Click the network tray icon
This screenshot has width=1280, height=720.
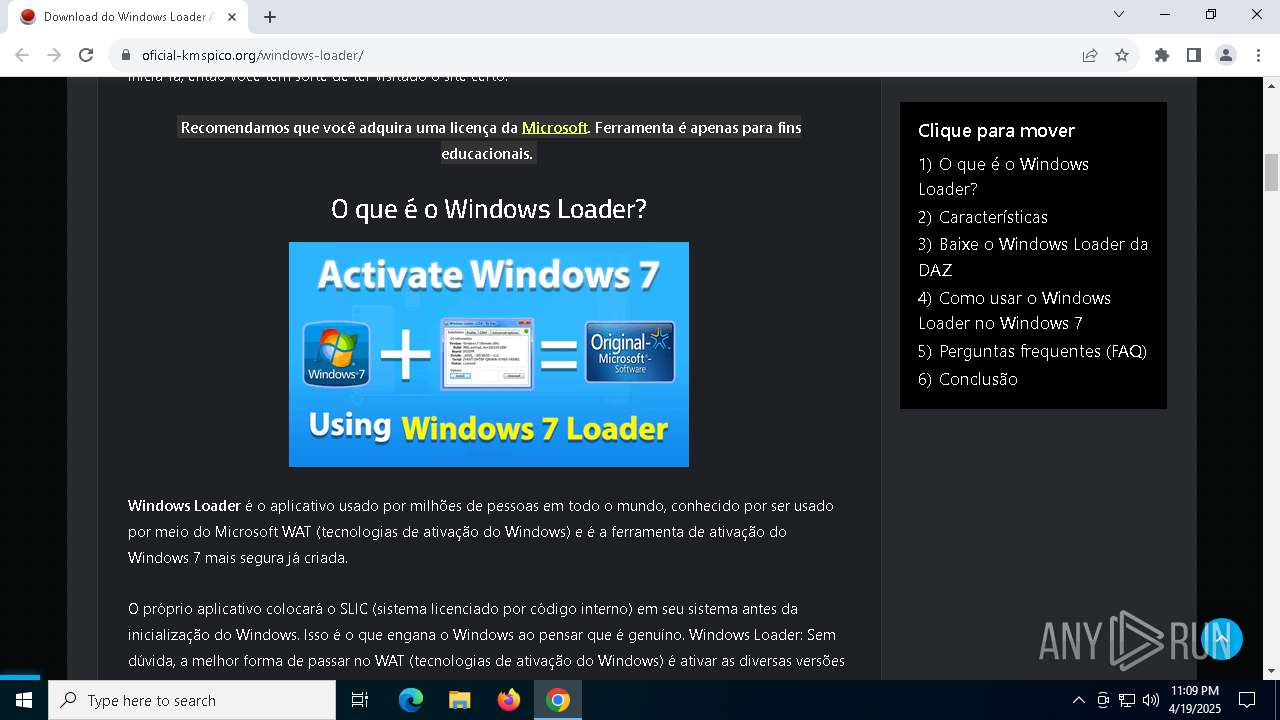[1127, 700]
